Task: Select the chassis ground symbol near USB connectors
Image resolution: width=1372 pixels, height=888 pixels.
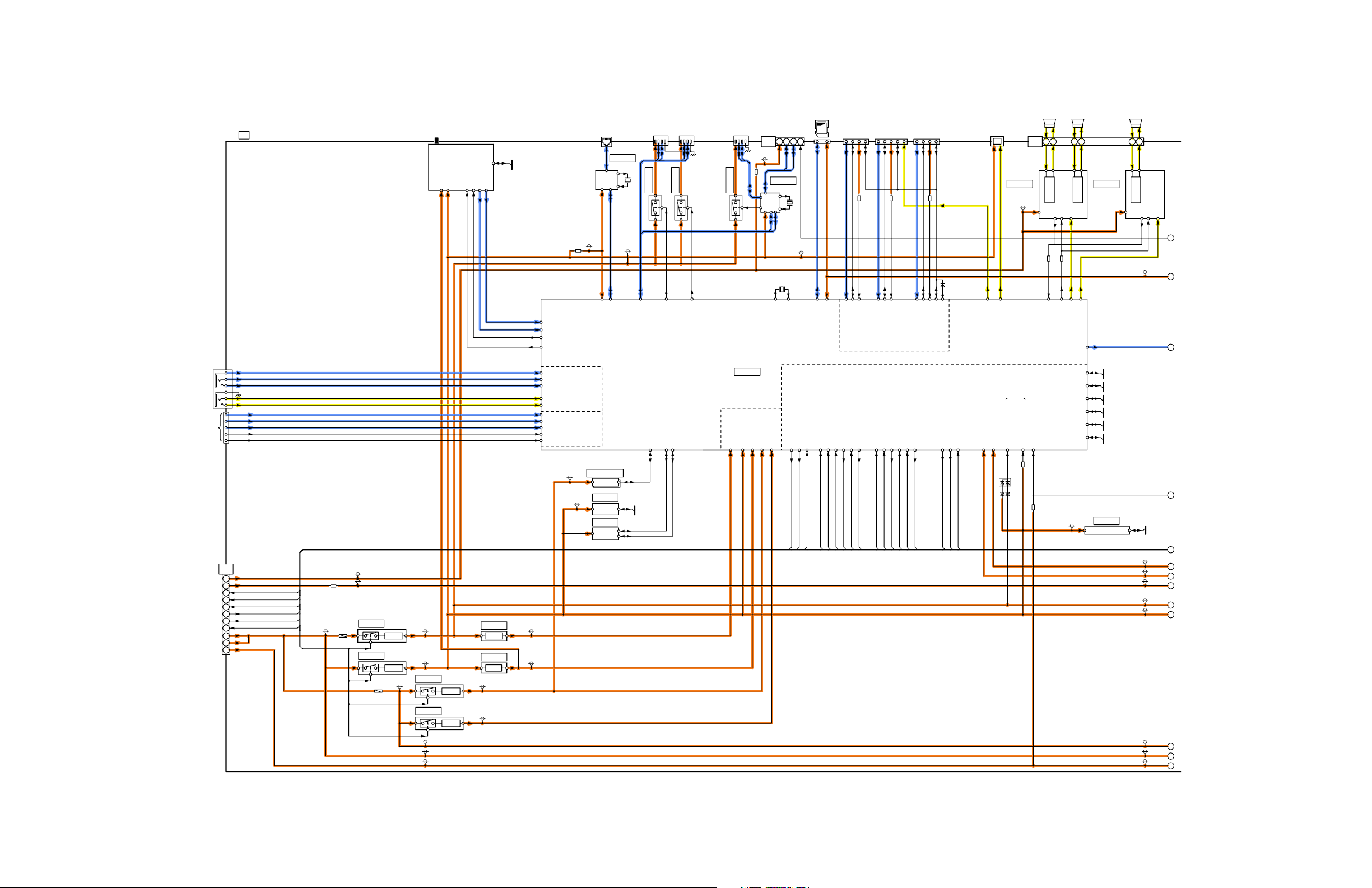Action: click(x=693, y=154)
